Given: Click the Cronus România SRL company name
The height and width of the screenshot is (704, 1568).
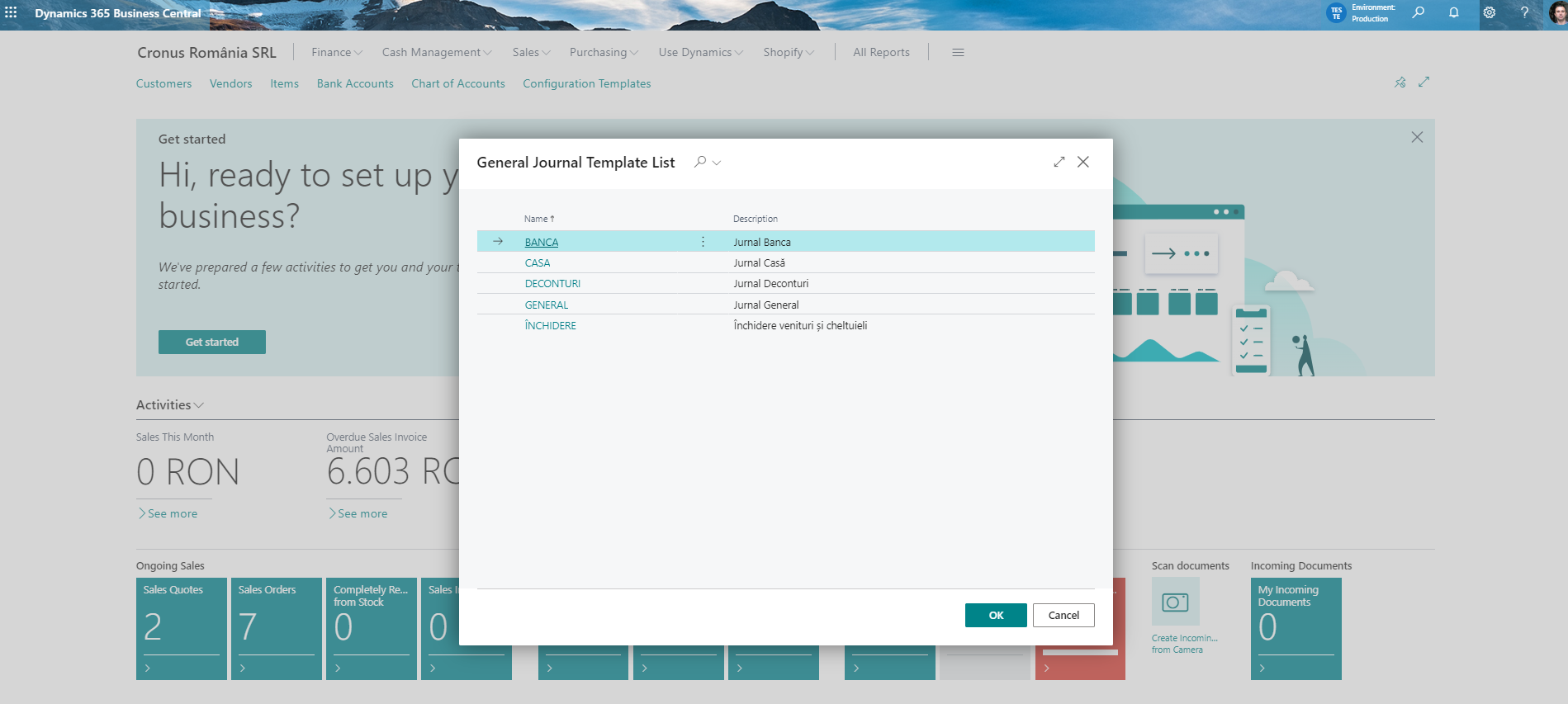Looking at the screenshot, I should click(x=206, y=52).
